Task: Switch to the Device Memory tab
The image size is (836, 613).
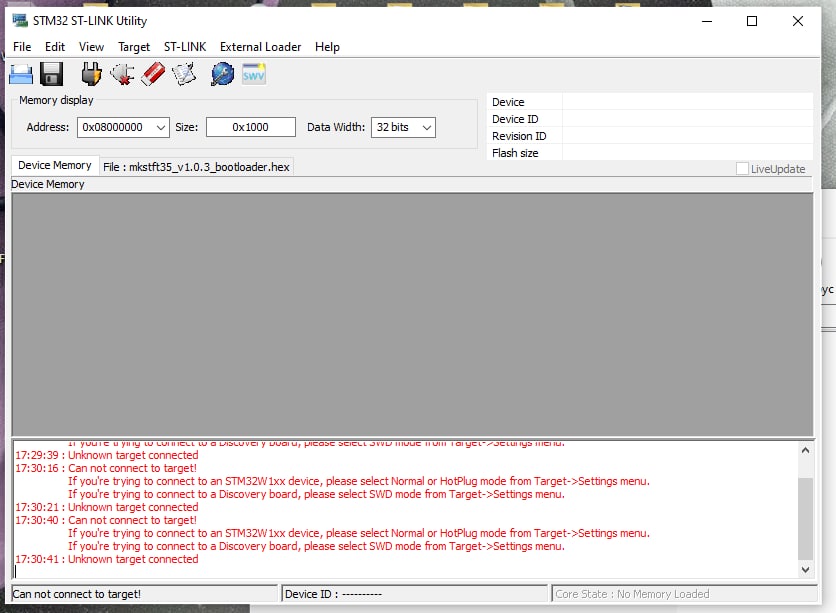Action: coord(54,165)
